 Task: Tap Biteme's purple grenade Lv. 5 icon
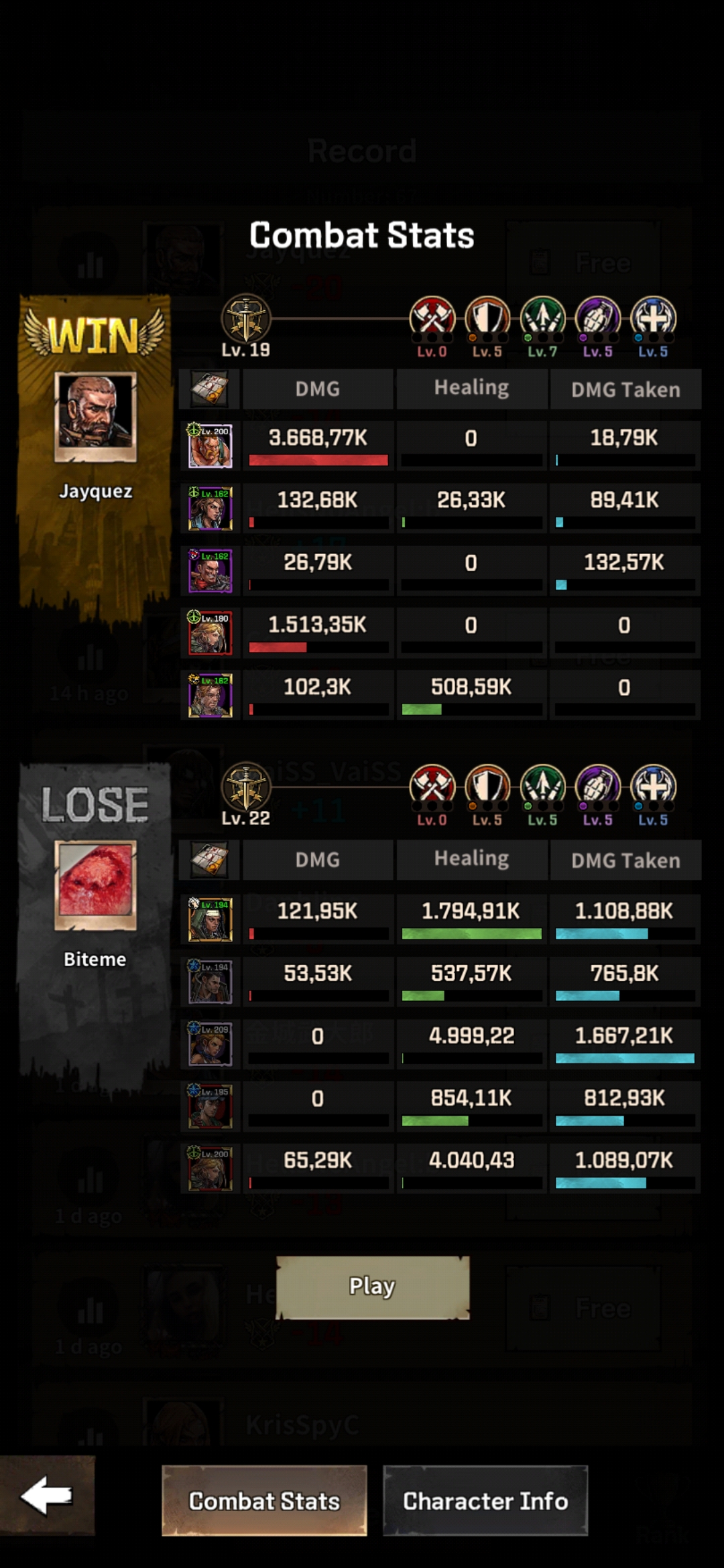(598, 786)
